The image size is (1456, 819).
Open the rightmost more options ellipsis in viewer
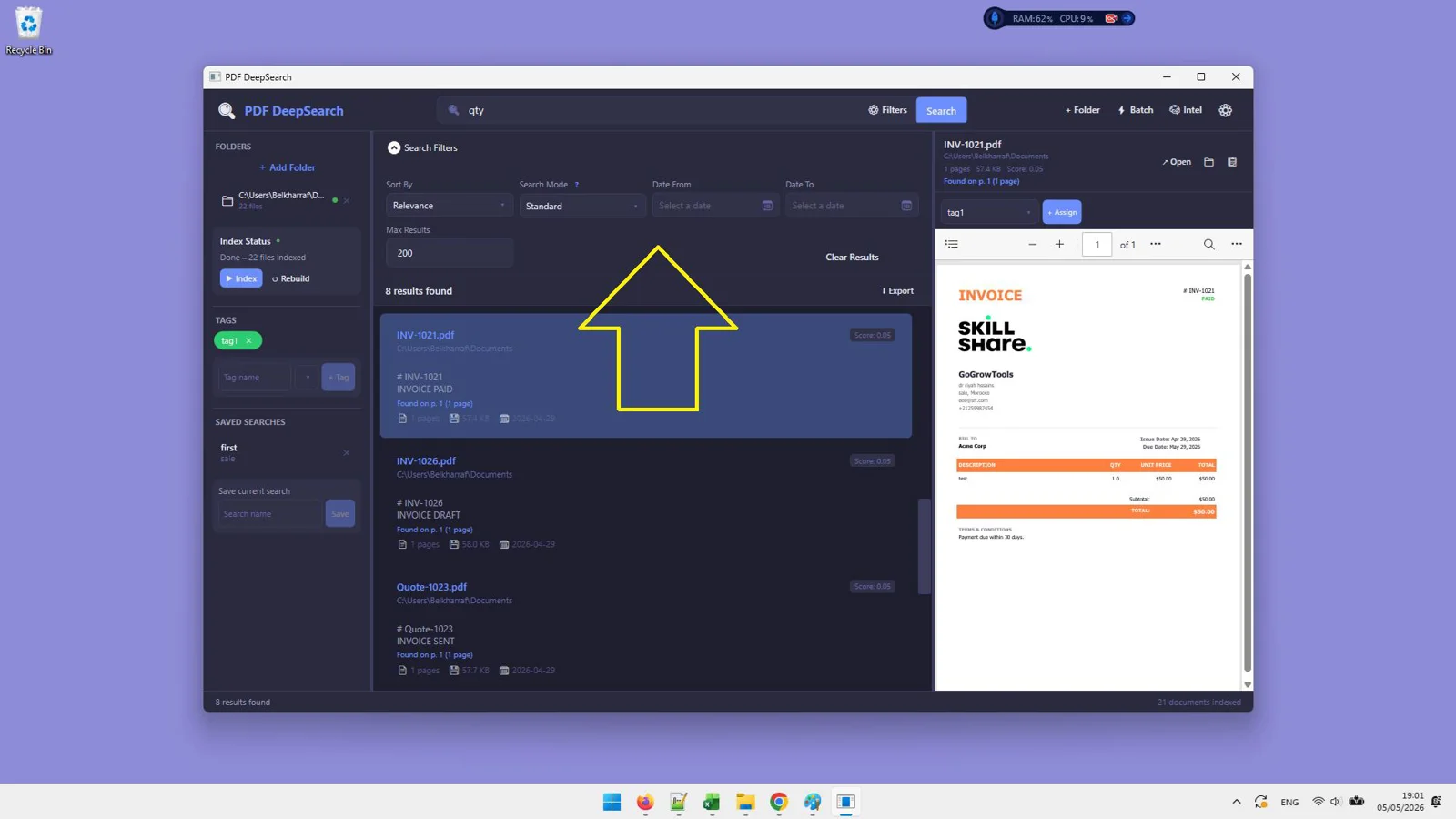pos(1236,244)
